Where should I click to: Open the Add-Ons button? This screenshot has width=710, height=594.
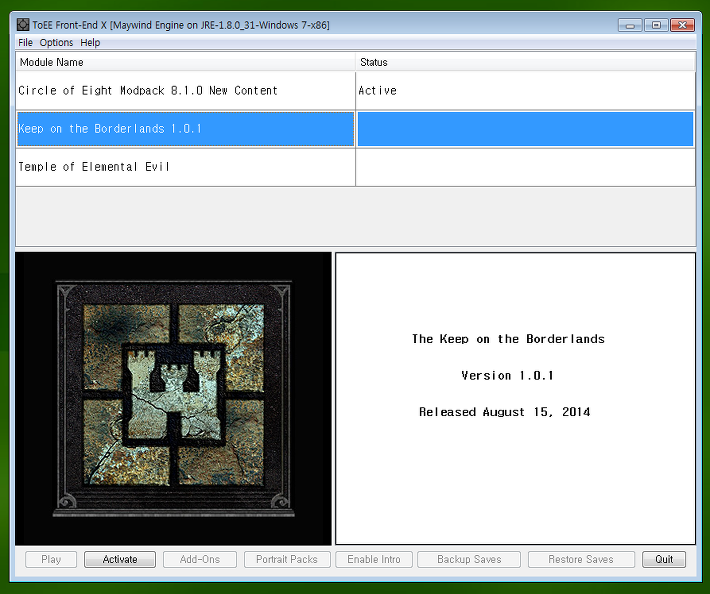click(x=200, y=560)
